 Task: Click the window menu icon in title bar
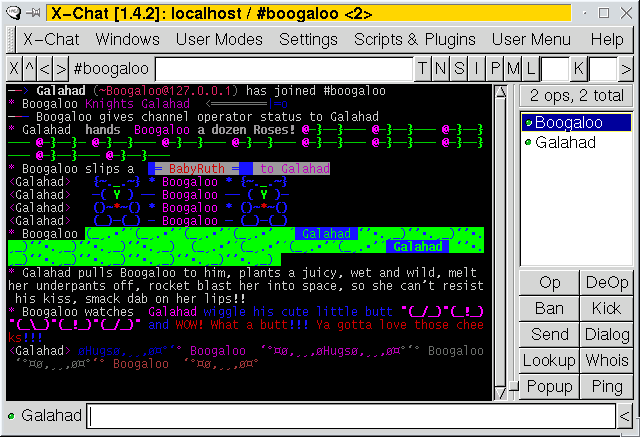[x=11, y=12]
